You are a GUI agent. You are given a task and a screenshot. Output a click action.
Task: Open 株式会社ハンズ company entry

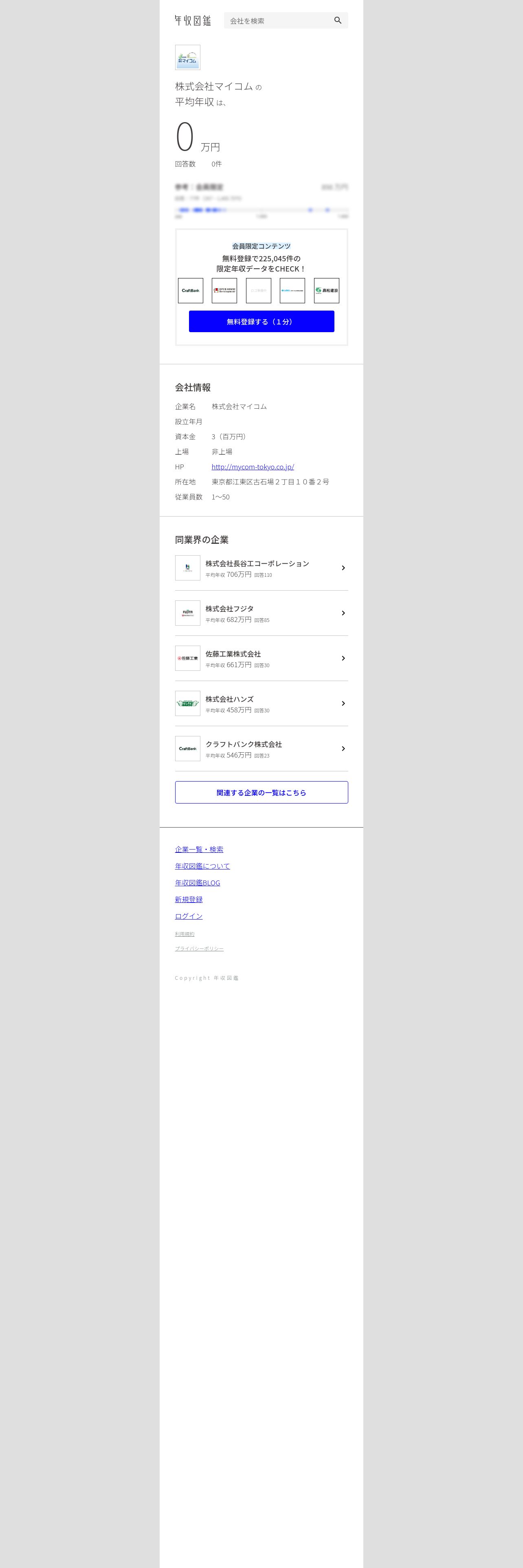[261, 703]
